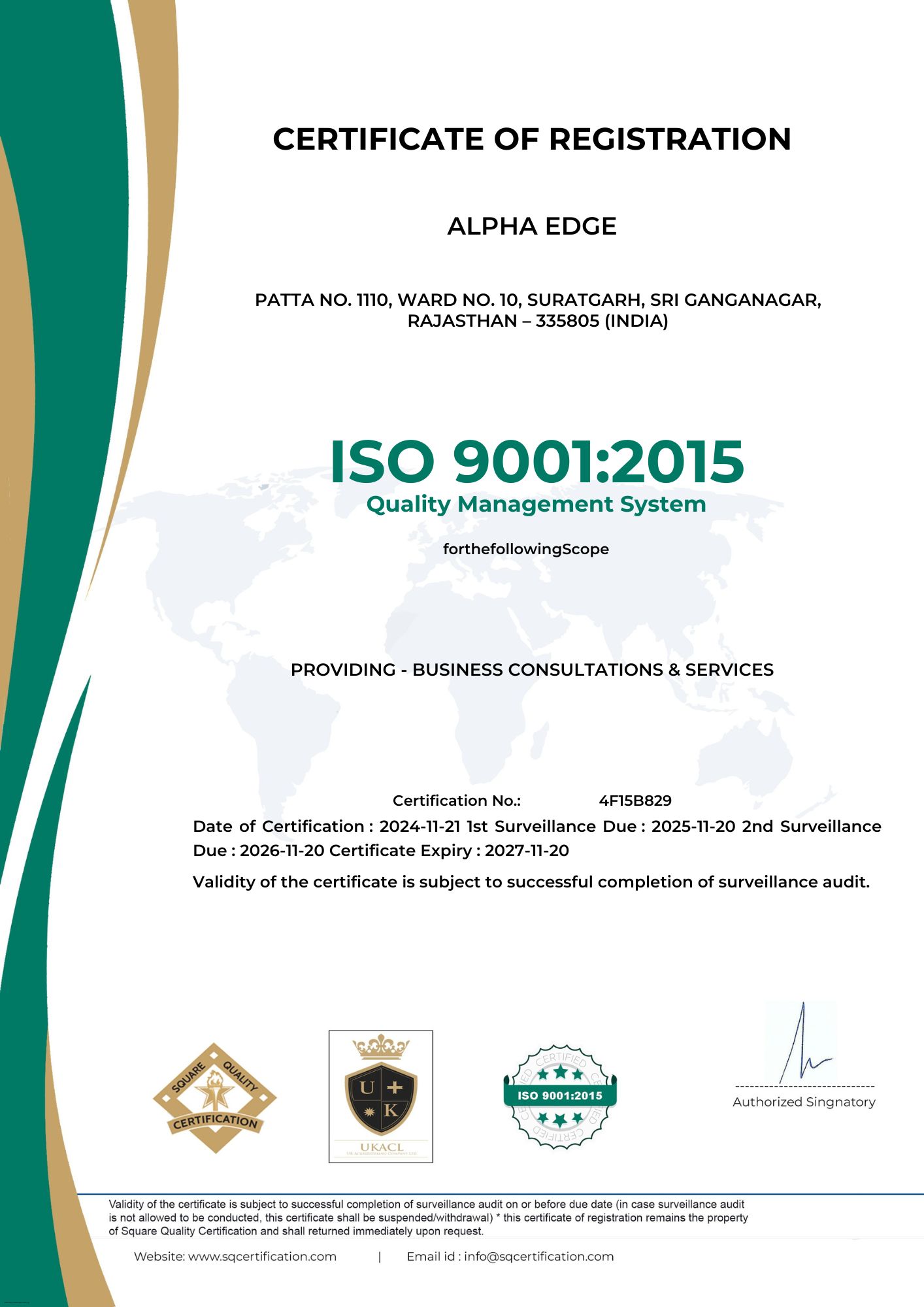Screen dimensions: 924x1307
Task: Click the 'forthefollowingScope' text
Action: pyautogui.click(x=526, y=549)
